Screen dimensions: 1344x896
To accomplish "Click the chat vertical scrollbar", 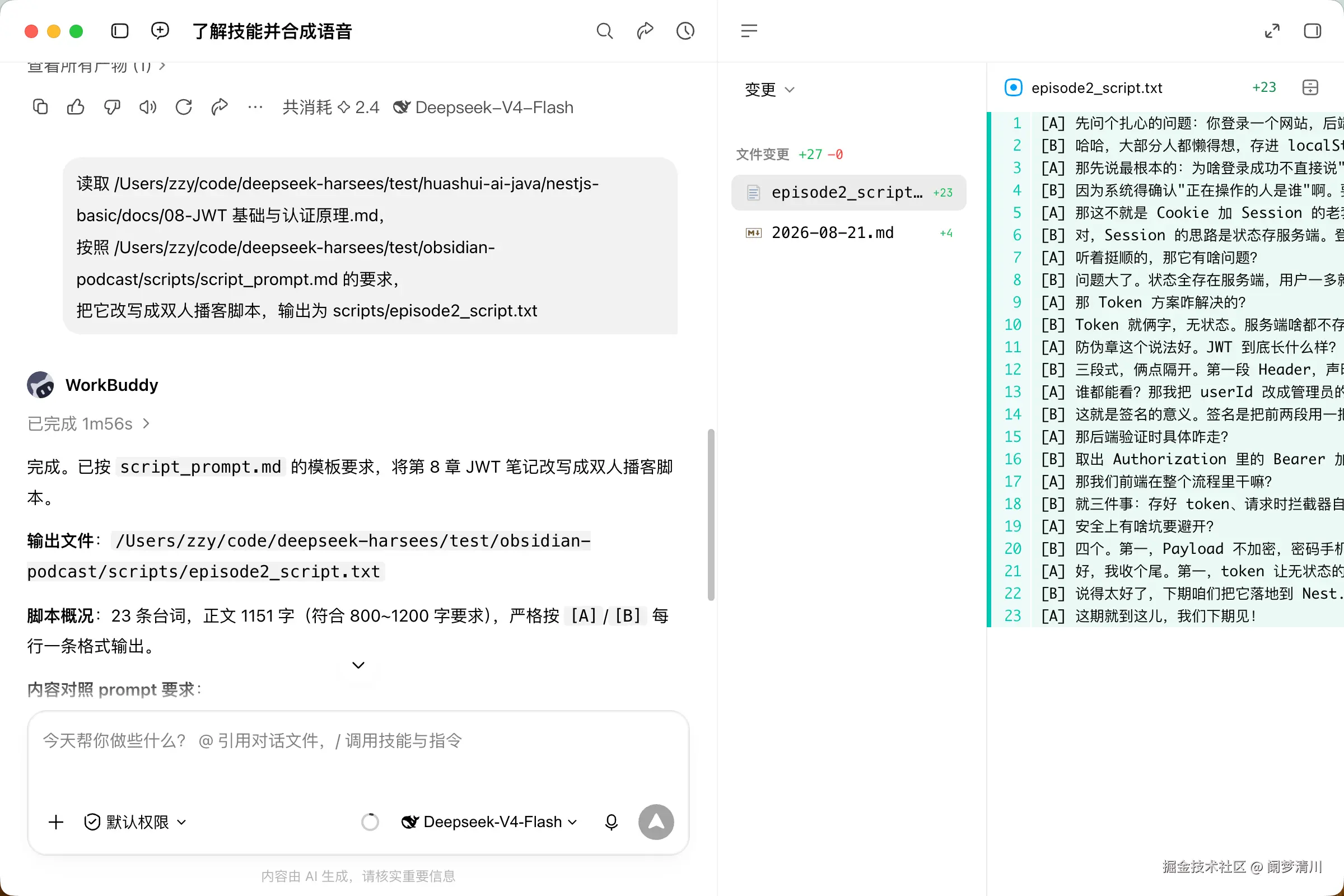I will (711, 514).
